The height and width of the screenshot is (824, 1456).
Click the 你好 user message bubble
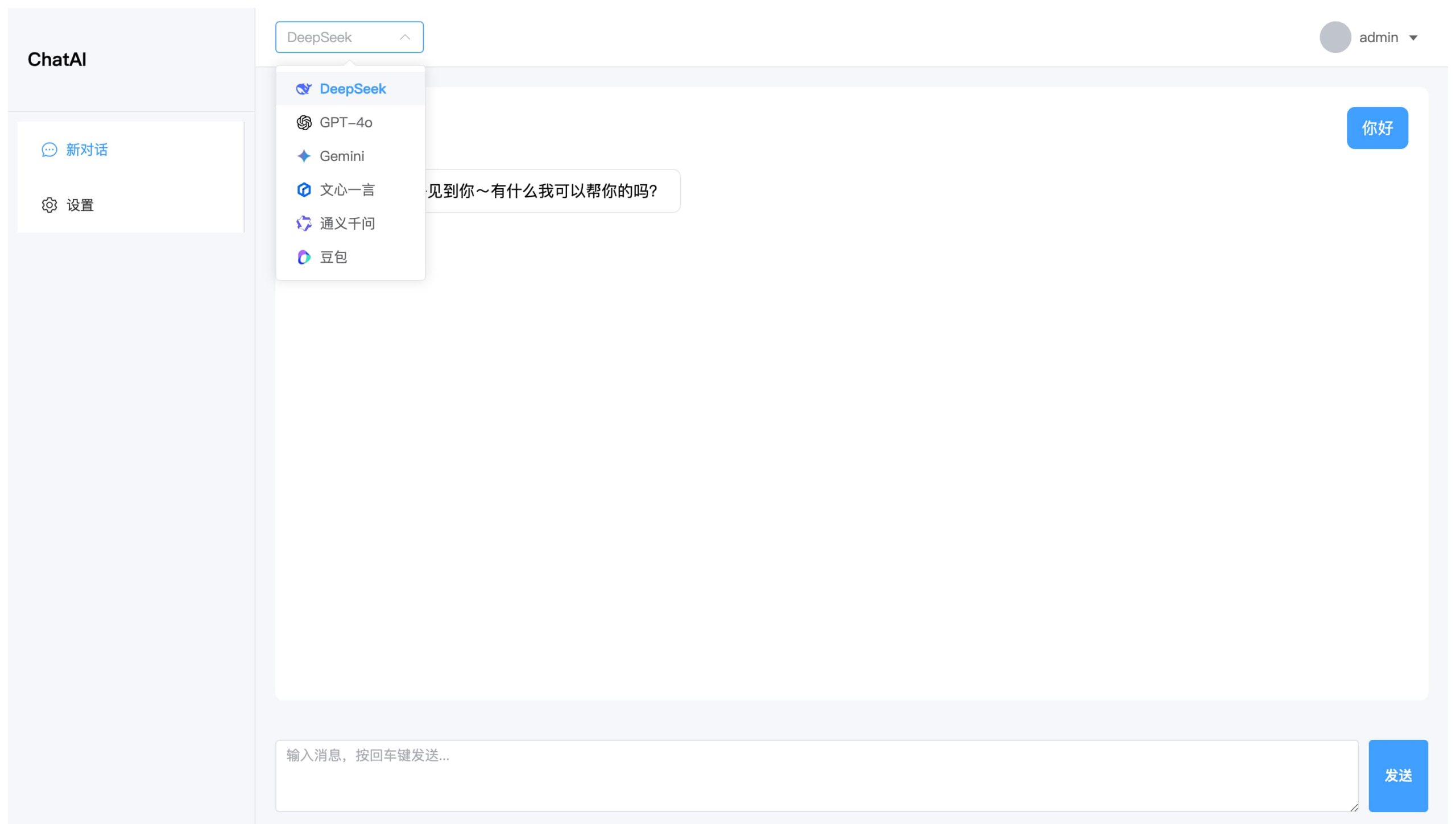click(1377, 128)
